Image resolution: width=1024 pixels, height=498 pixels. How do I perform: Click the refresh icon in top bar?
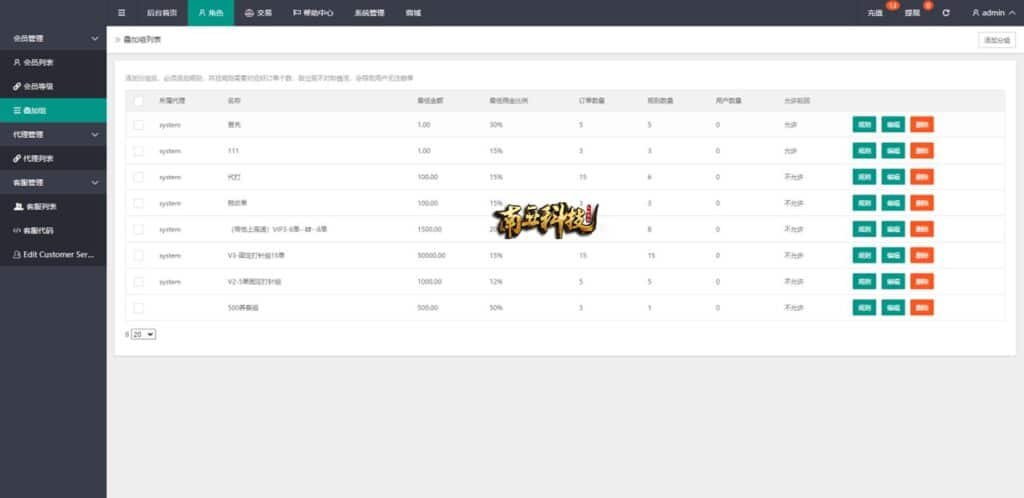click(x=946, y=13)
